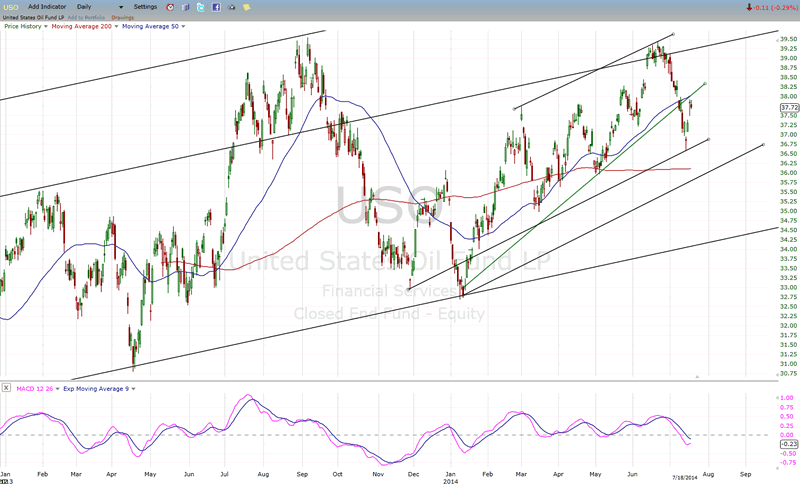Click the notebook icon in toolbar
Screen dimensions: 800x485
click(x=185, y=7)
